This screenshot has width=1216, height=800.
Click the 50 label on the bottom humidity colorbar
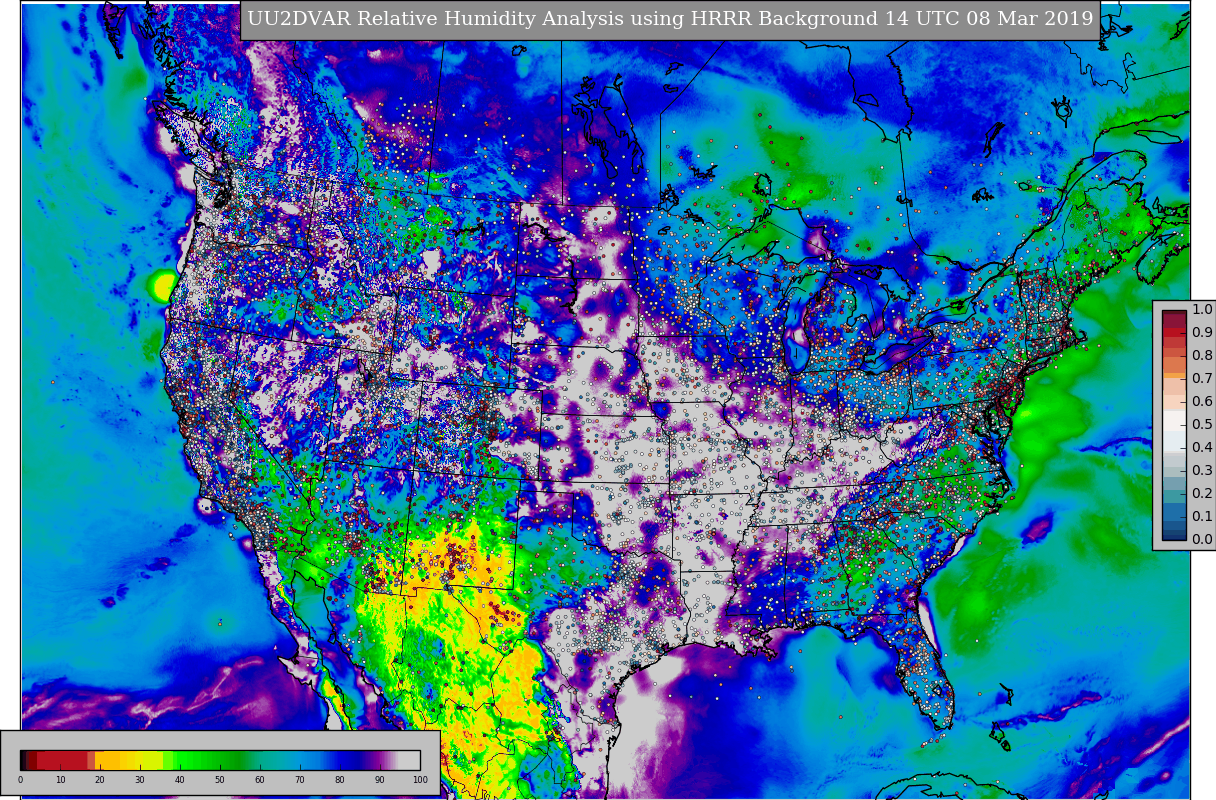(x=220, y=779)
